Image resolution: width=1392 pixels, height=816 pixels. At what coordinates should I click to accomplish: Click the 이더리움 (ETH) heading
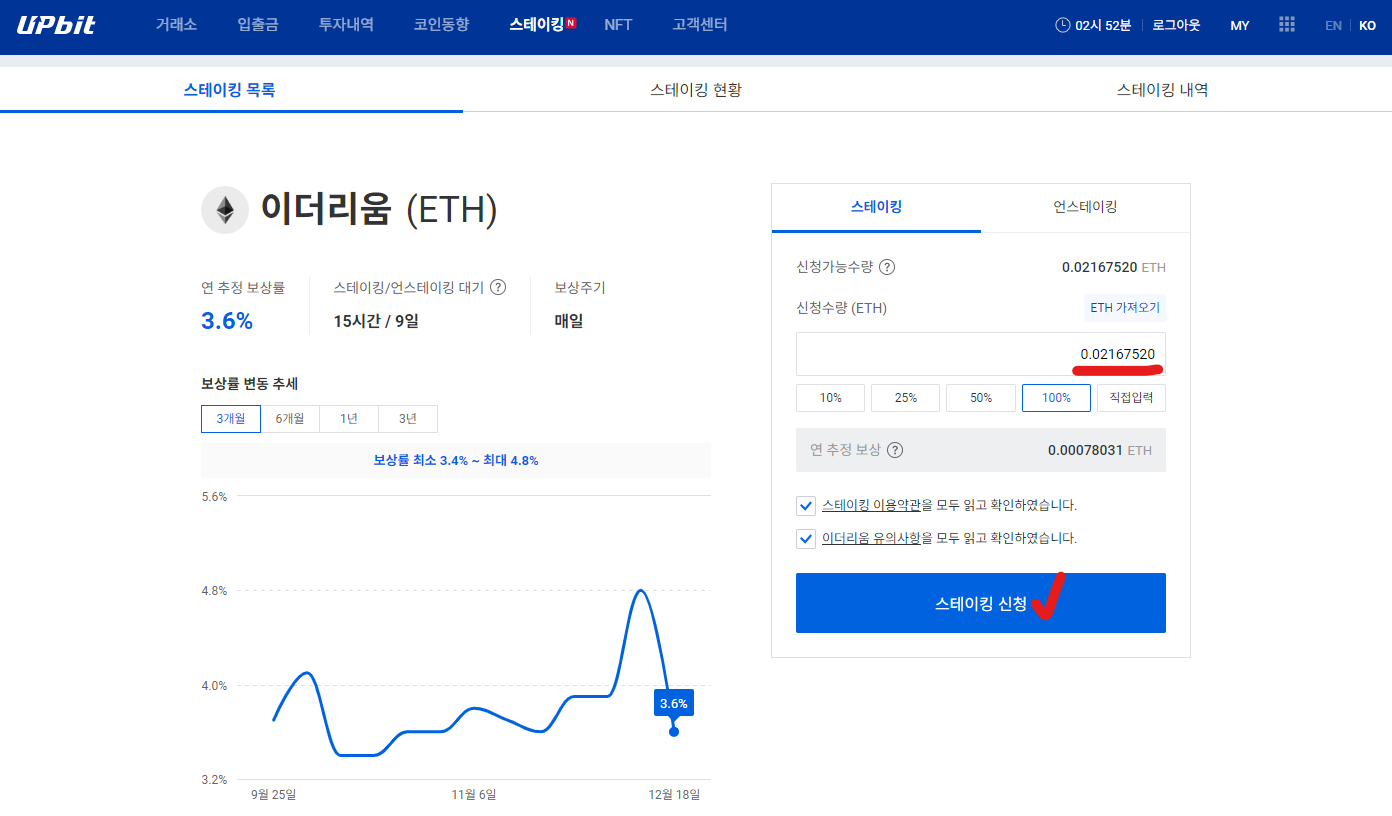(379, 210)
